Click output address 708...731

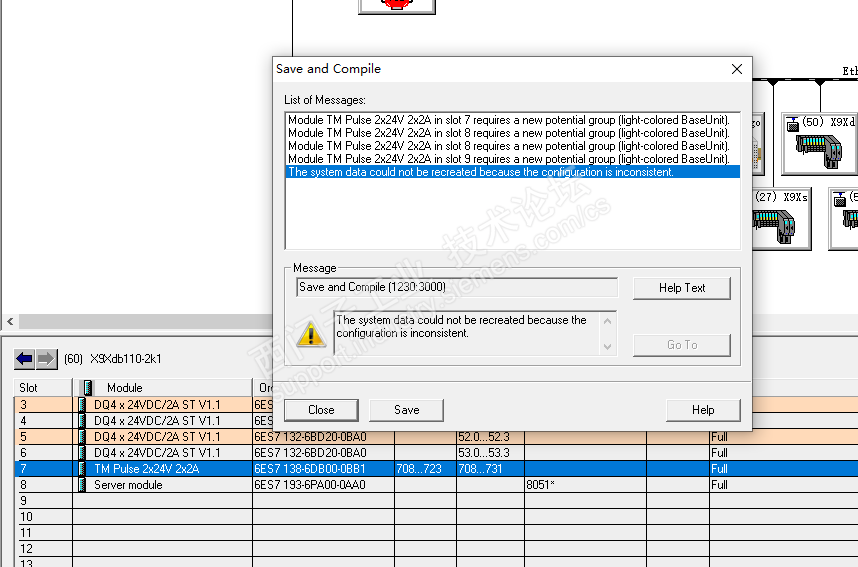(480, 468)
